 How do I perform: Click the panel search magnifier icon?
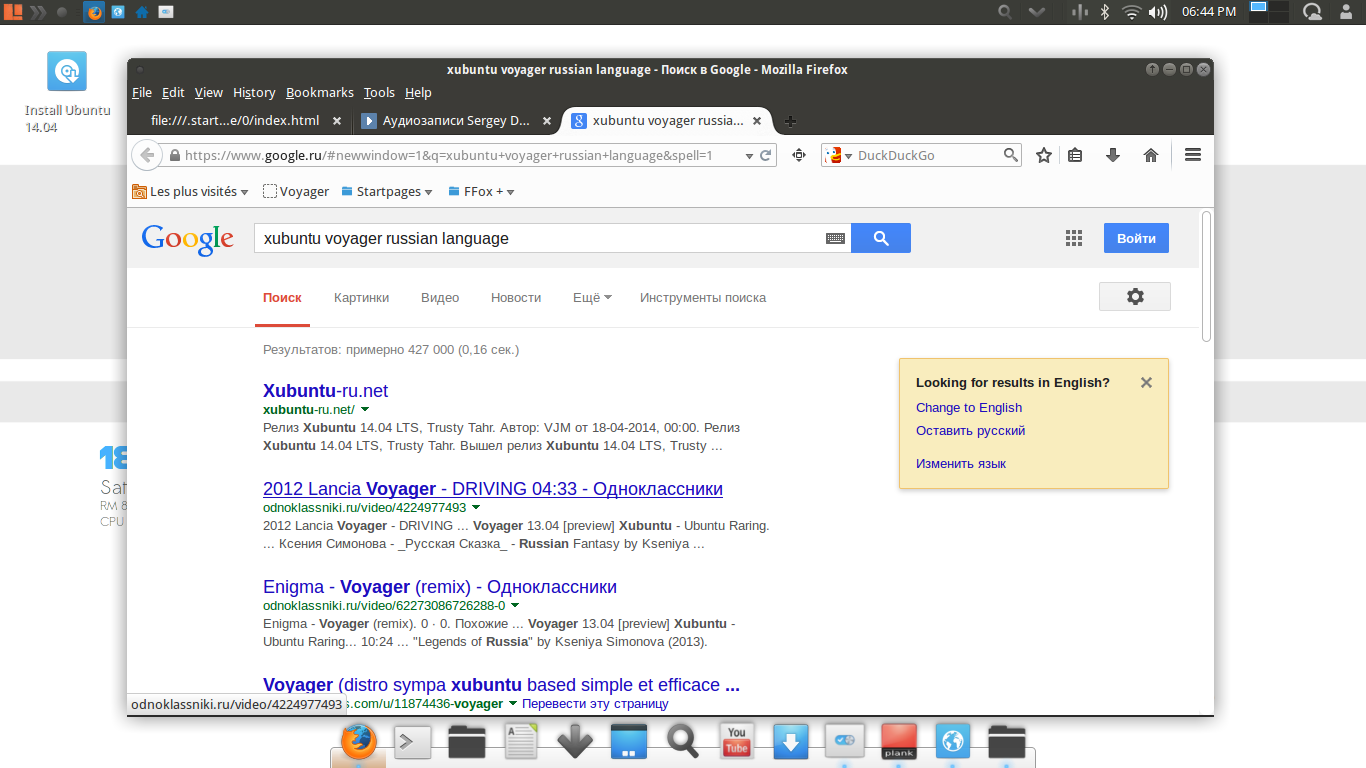1006,12
